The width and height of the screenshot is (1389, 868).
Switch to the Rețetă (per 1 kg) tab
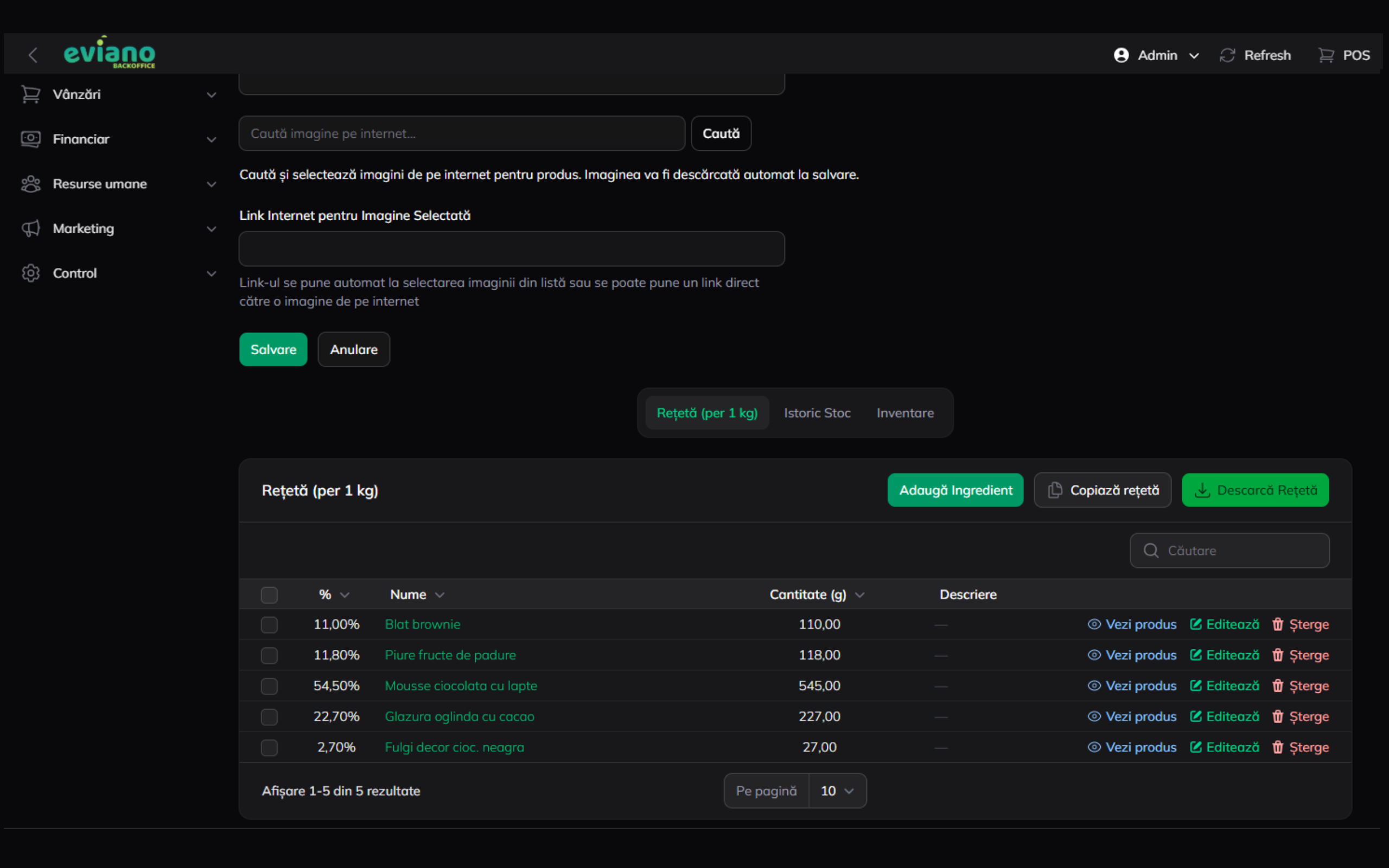(x=707, y=413)
